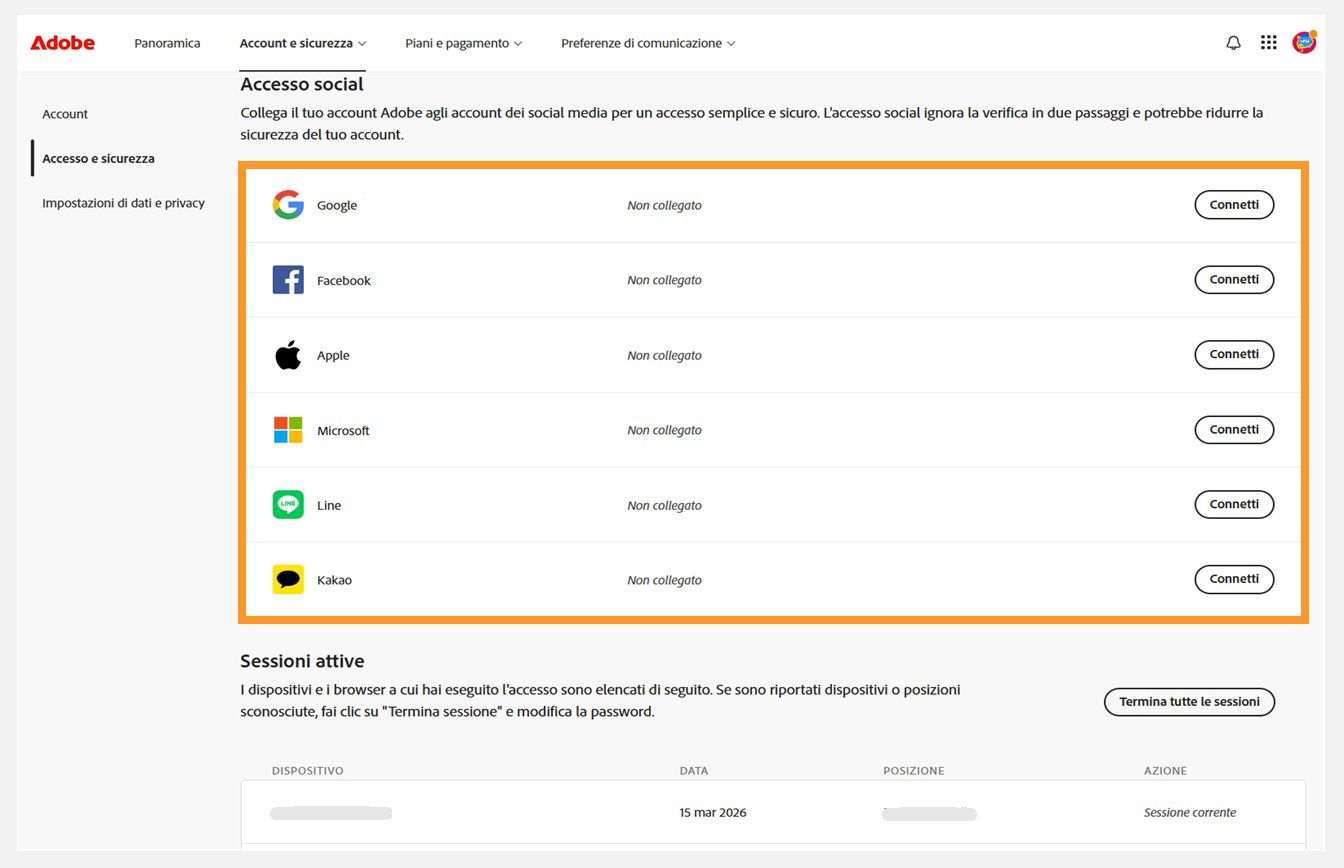Select Account in the sidebar

coord(64,113)
